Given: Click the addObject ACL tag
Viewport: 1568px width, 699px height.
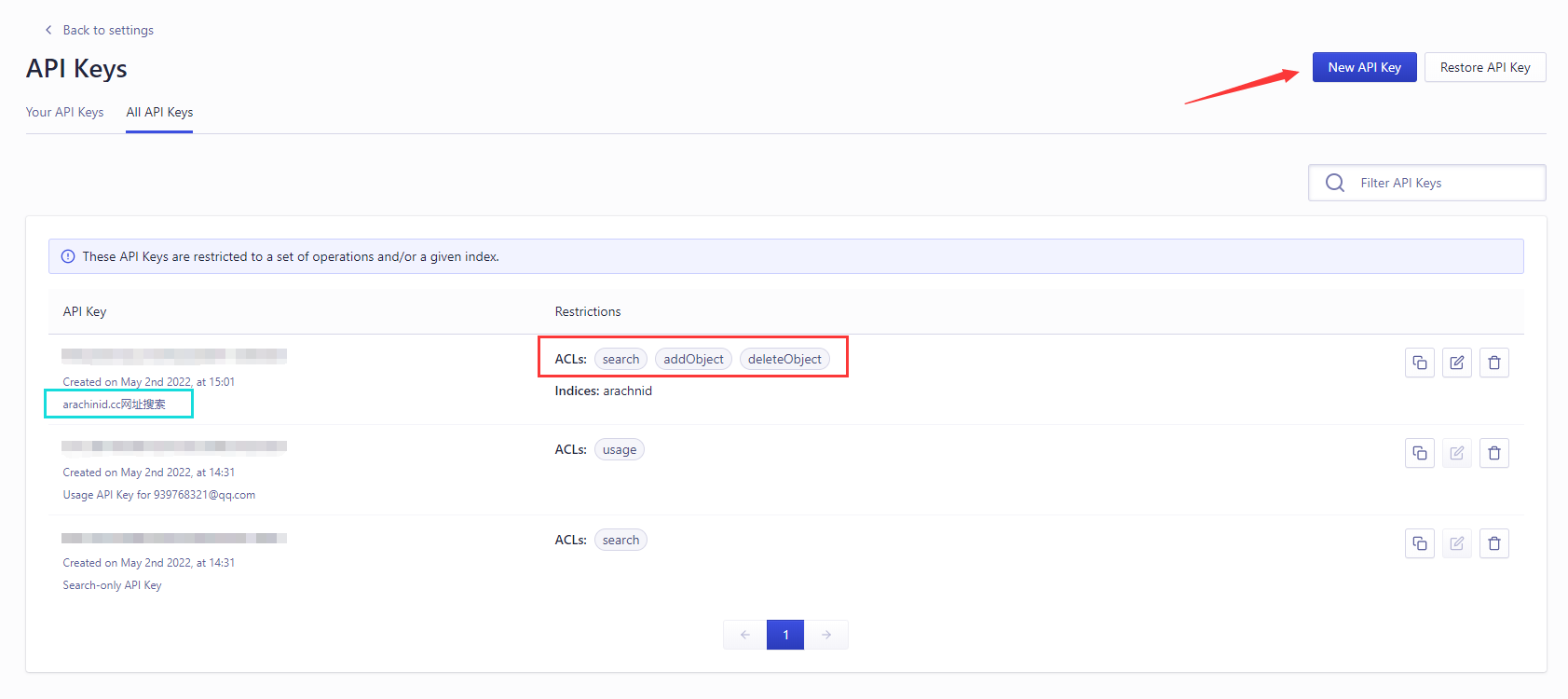Looking at the screenshot, I should pyautogui.click(x=693, y=359).
